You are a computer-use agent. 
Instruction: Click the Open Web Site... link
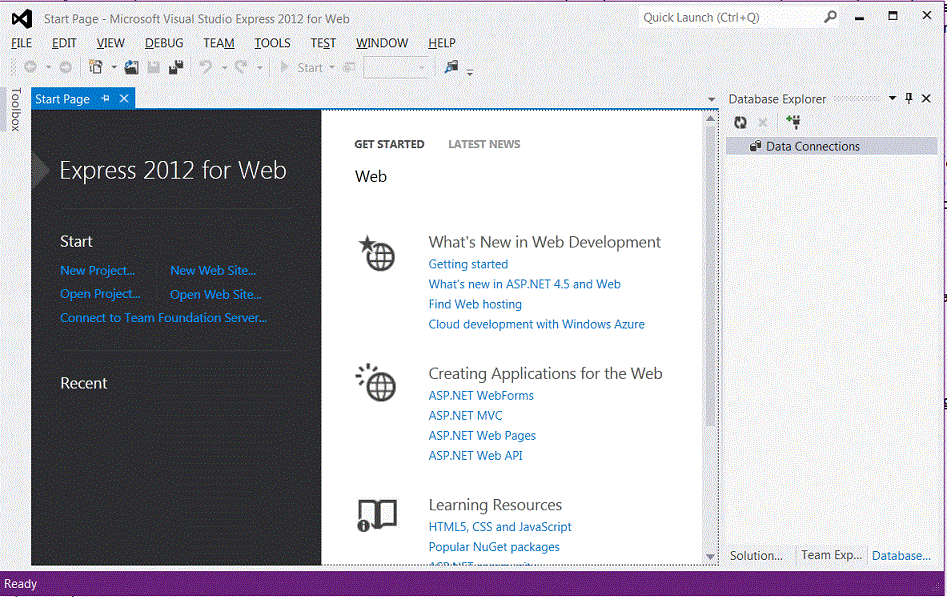216,295
